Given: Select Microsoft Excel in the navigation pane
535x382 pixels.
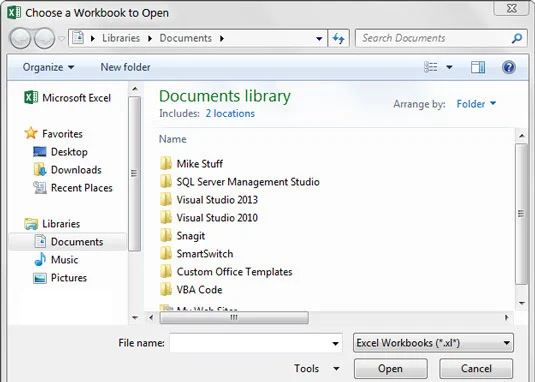Looking at the screenshot, I should click(x=68, y=98).
